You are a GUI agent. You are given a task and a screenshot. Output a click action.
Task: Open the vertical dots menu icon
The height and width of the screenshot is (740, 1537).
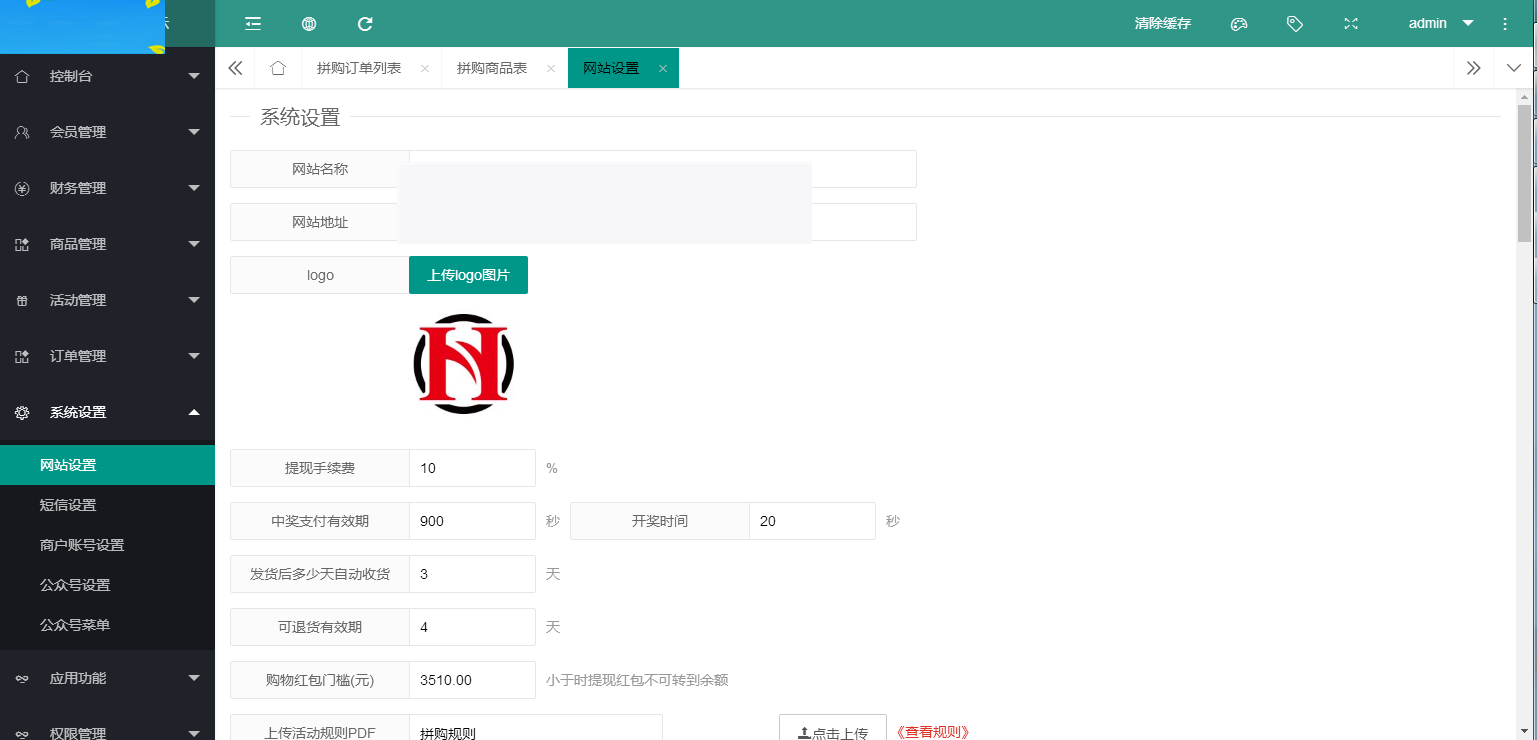click(1504, 23)
